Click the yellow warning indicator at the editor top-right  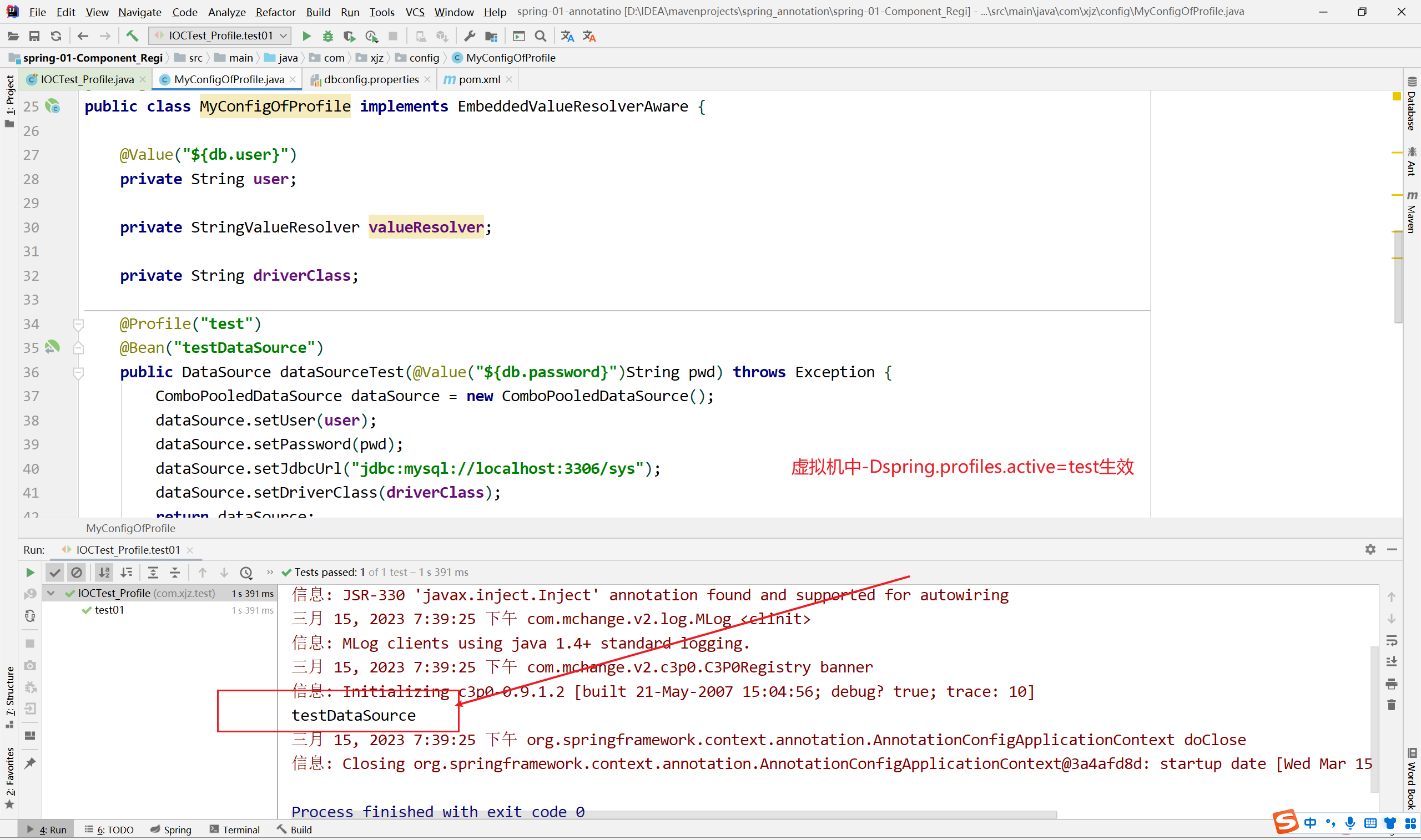point(1397,96)
